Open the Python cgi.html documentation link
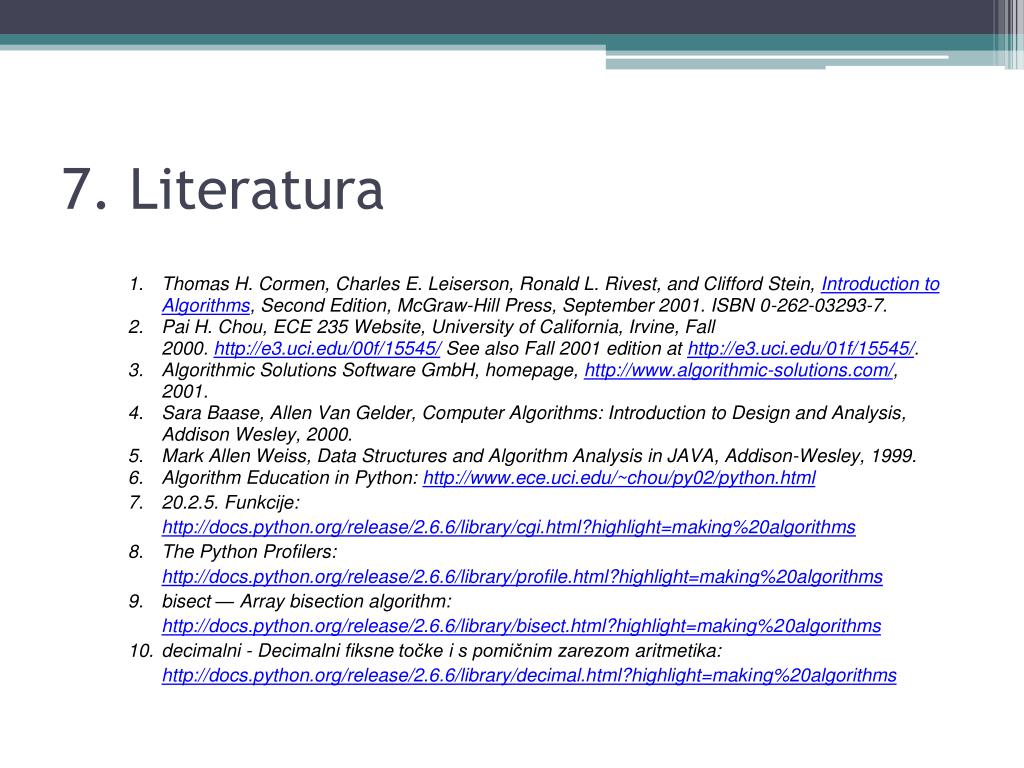 [x=509, y=527]
